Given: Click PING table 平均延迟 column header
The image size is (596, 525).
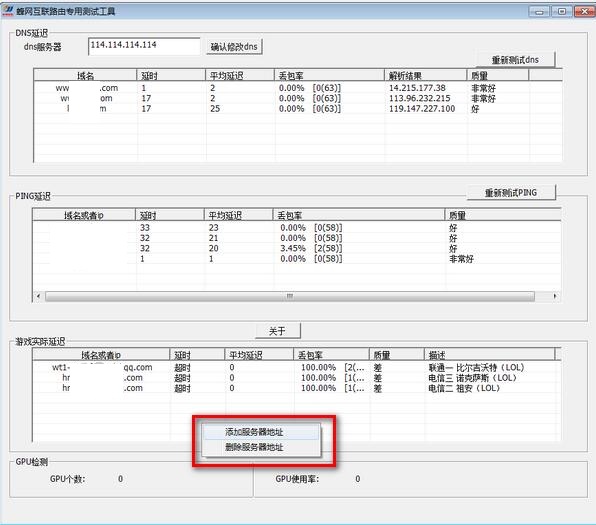Looking at the screenshot, I should [238, 216].
